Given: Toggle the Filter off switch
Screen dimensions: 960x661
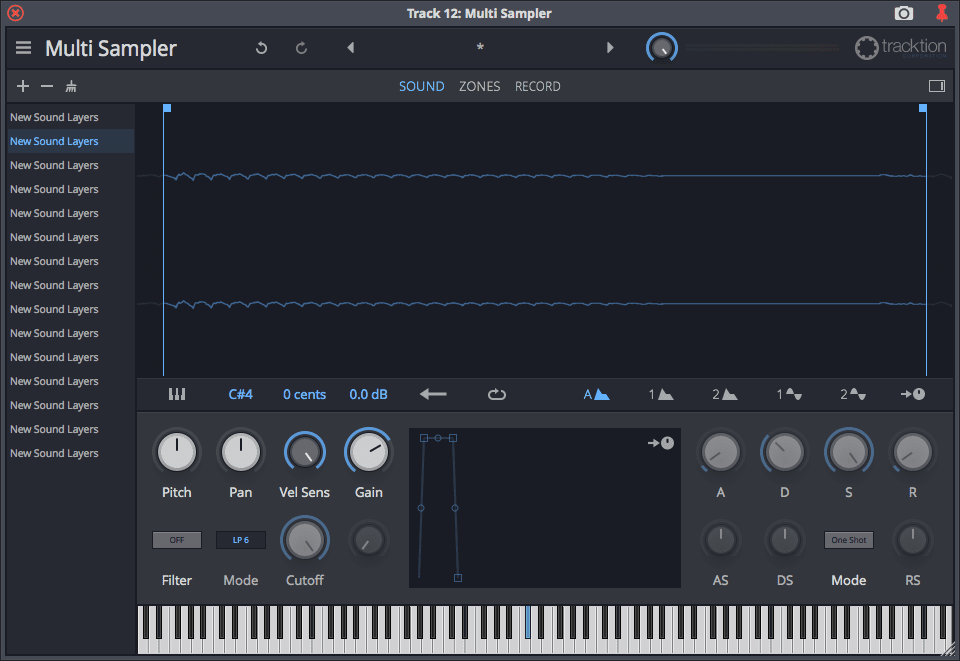Looking at the screenshot, I should click(x=177, y=539).
